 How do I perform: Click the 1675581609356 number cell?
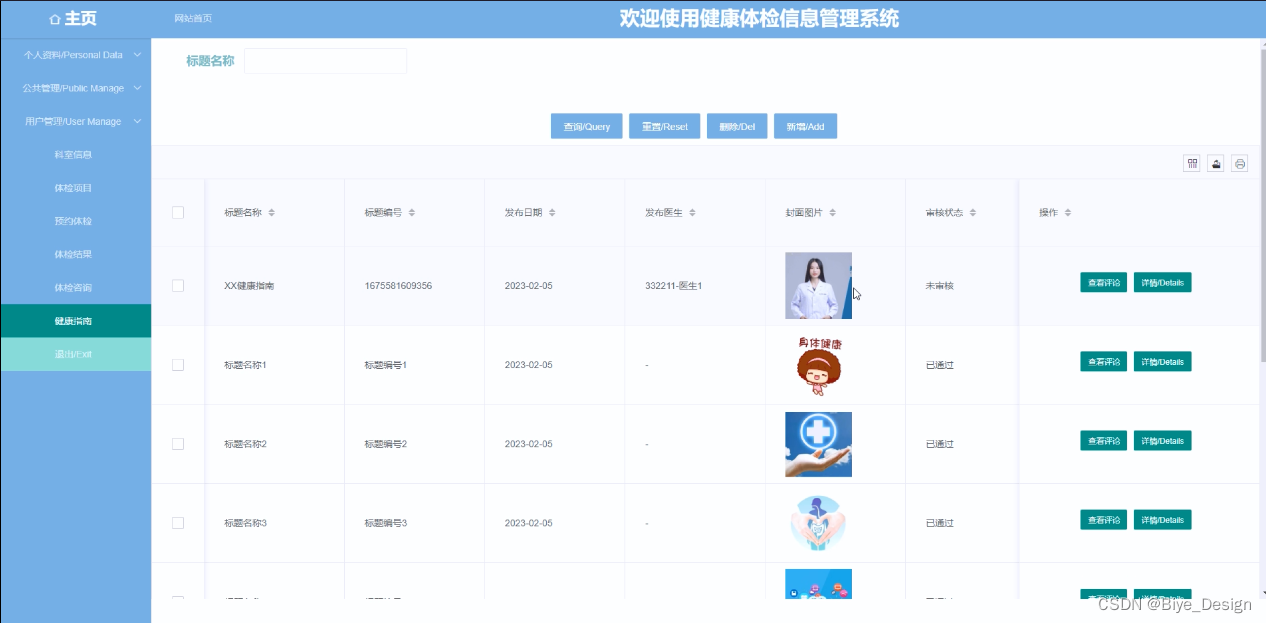point(398,286)
